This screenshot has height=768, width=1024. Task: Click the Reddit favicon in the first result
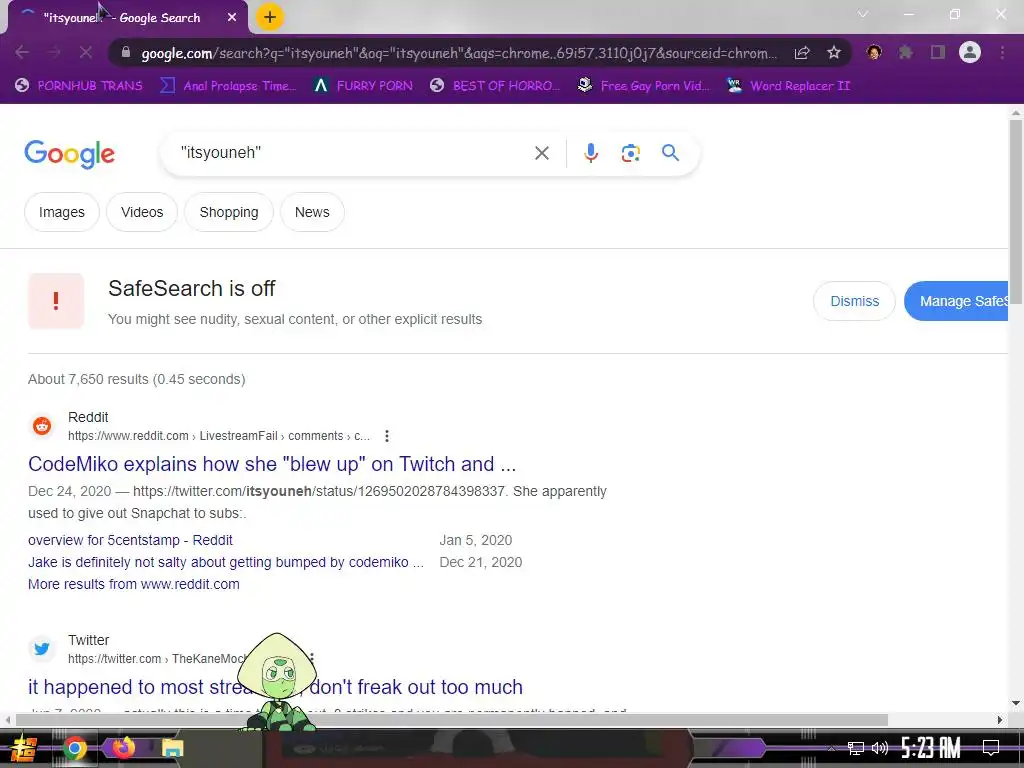tap(42, 426)
